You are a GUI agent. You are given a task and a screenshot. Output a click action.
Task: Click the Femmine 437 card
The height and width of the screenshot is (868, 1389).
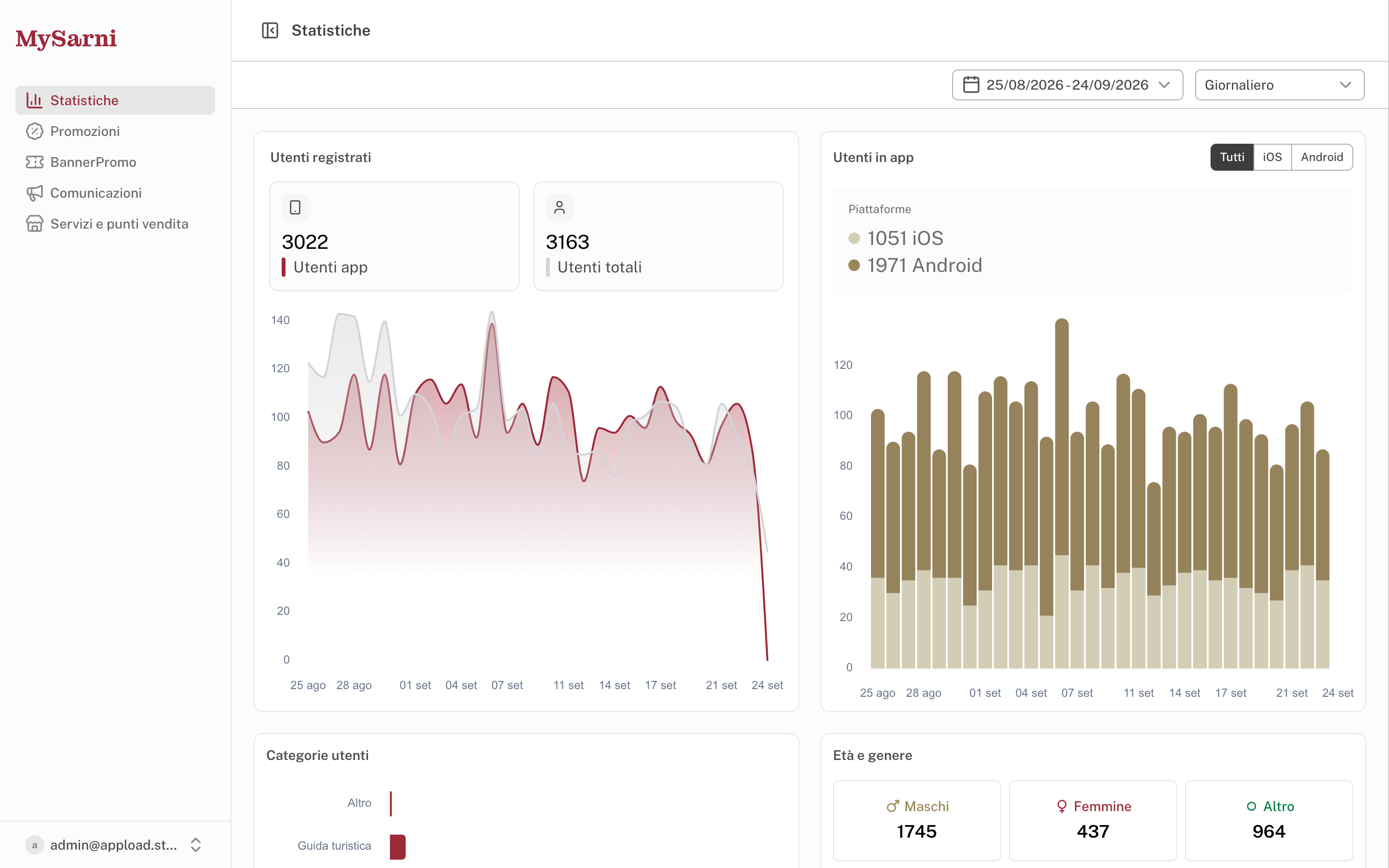pyautogui.click(x=1093, y=820)
